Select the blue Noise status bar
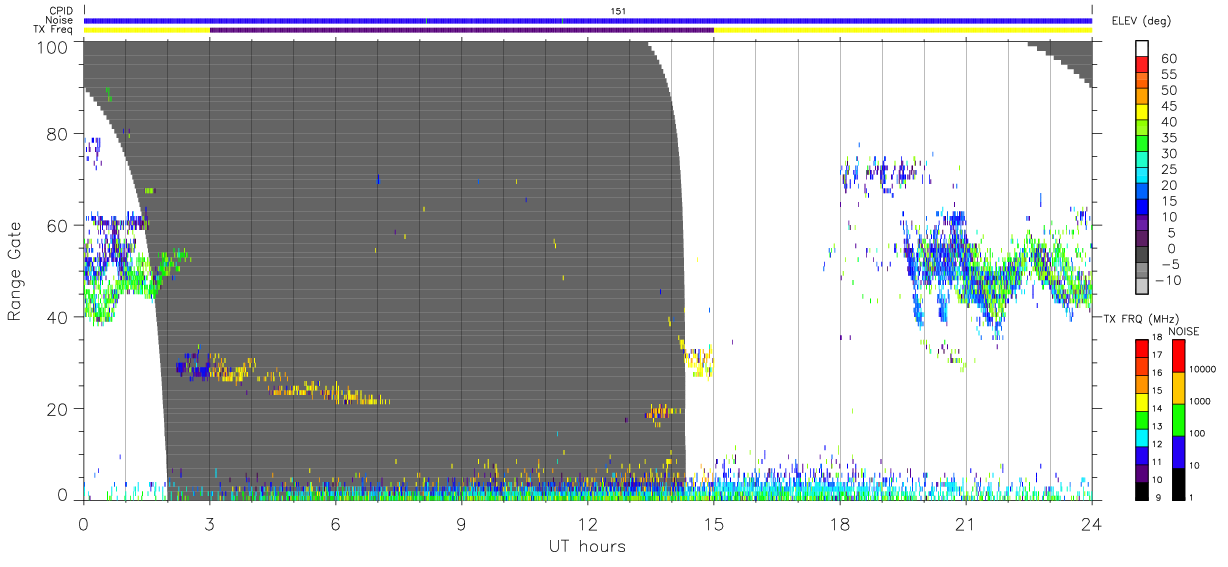This screenshot has width=1228, height=567. coord(588,20)
